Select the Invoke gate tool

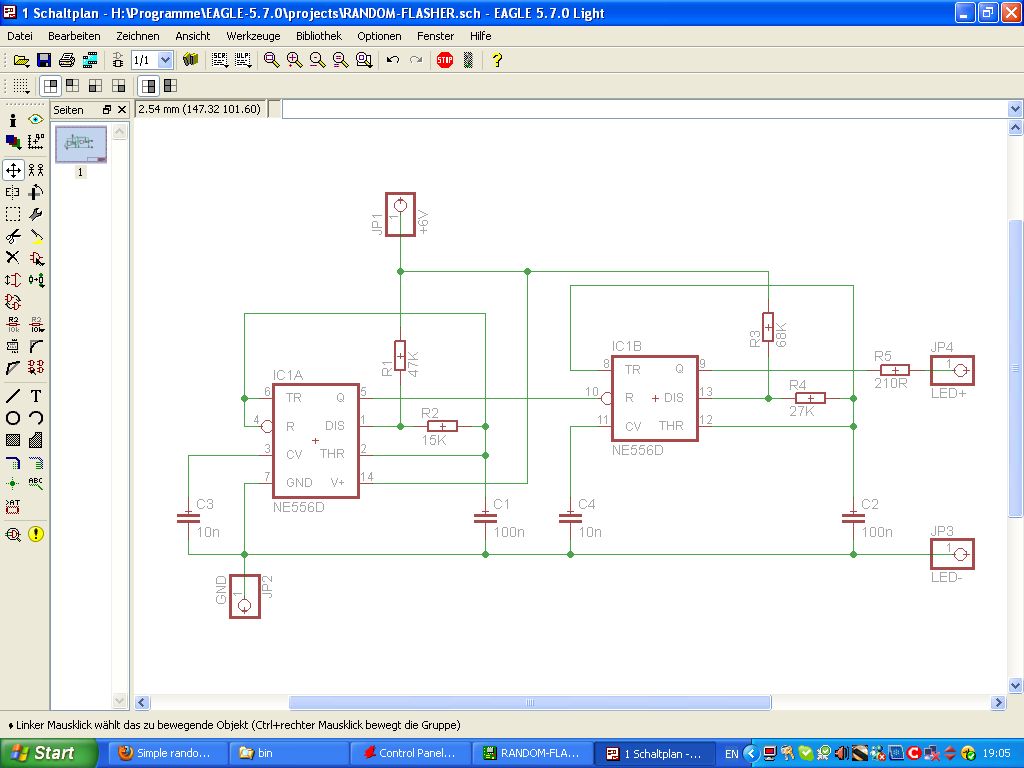[36, 367]
